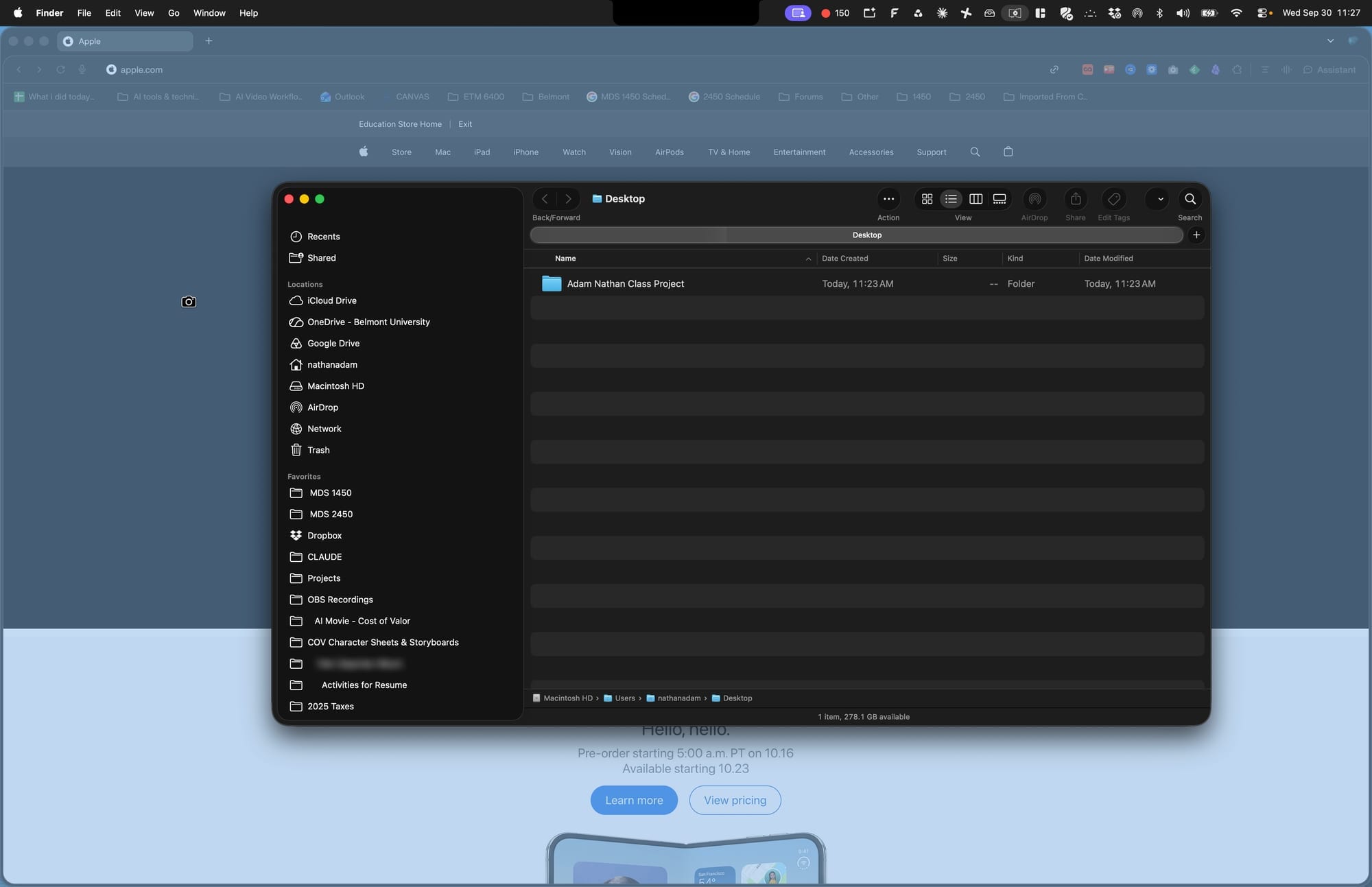Image resolution: width=1372 pixels, height=887 pixels.
Task: Open Edit Tags in Finder toolbar
Action: [x=1114, y=199]
